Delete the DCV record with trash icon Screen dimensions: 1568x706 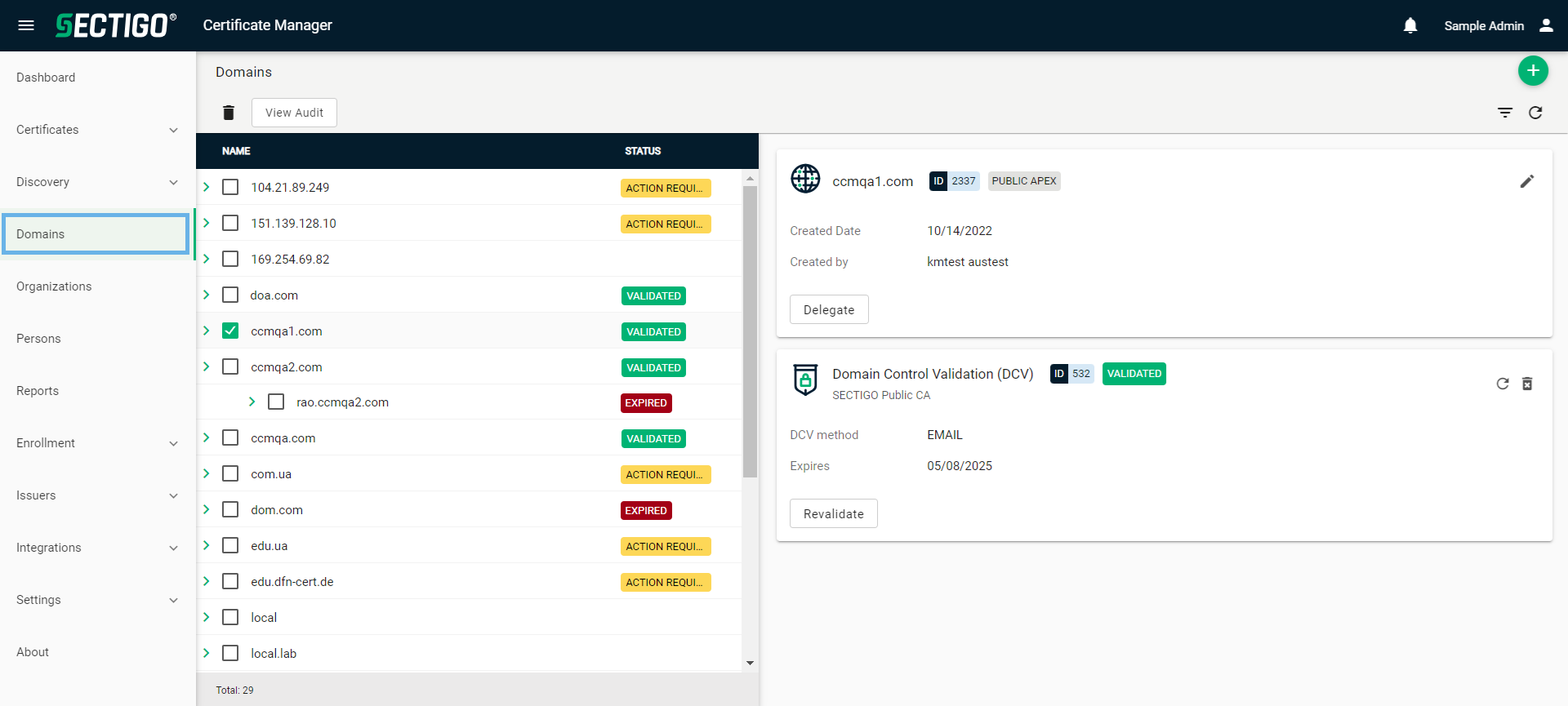point(1527,384)
